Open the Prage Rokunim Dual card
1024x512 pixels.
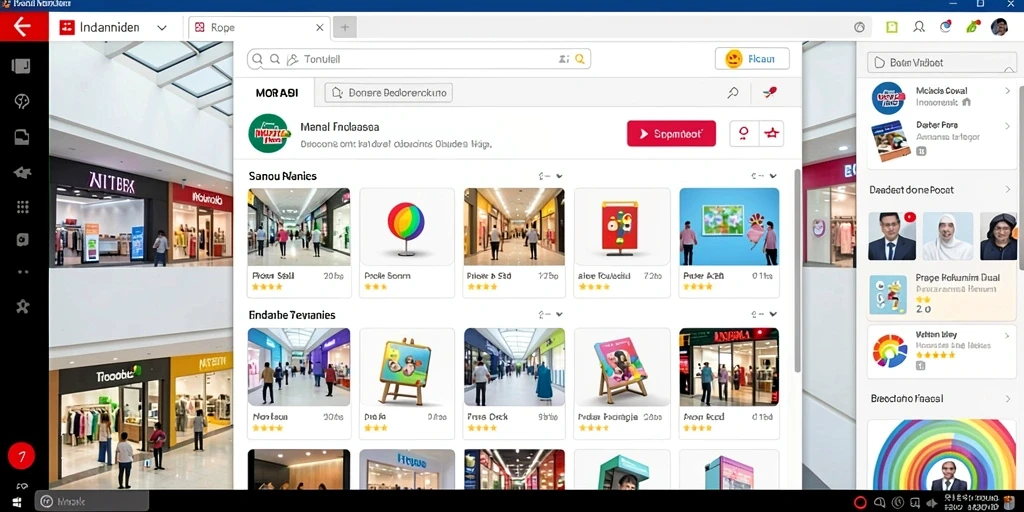(x=941, y=294)
